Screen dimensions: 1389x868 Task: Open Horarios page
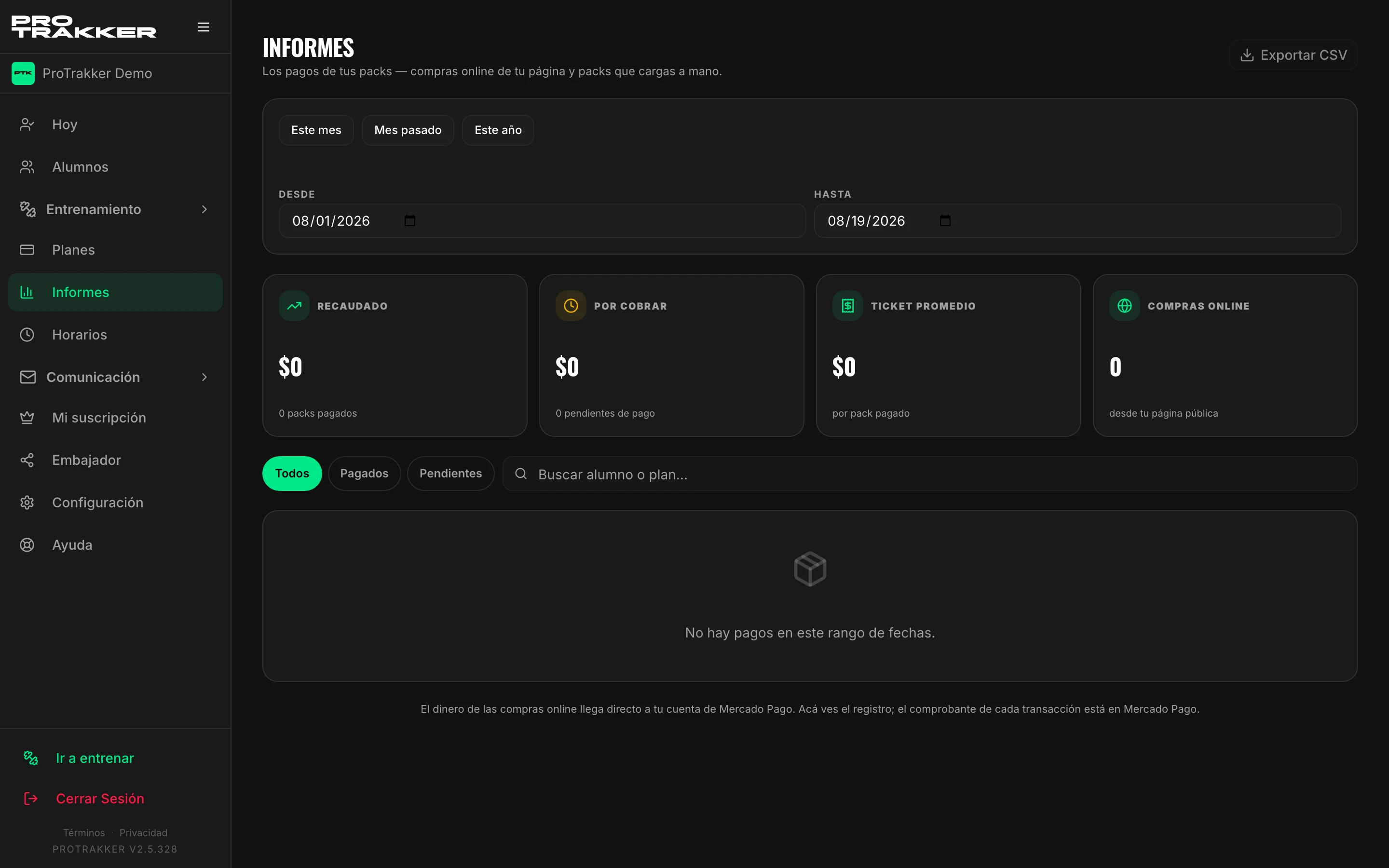115,335
